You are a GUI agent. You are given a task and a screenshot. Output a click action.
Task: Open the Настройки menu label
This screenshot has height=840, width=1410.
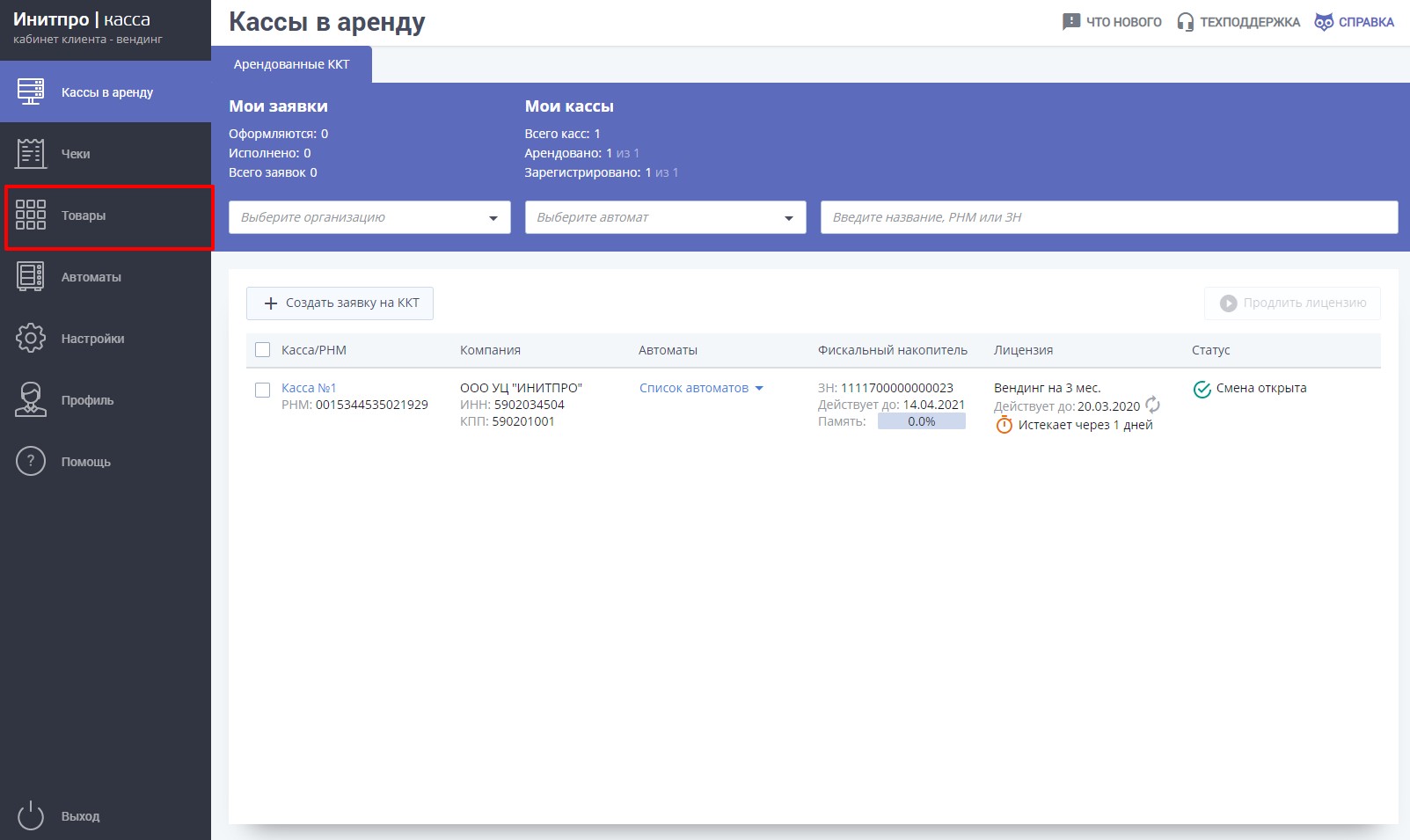click(x=92, y=339)
